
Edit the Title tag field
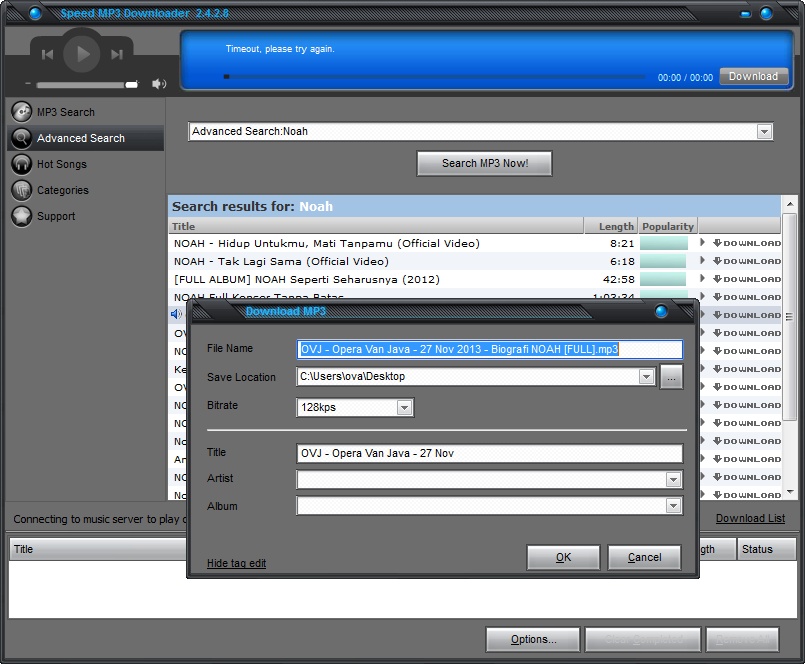[x=490, y=453]
